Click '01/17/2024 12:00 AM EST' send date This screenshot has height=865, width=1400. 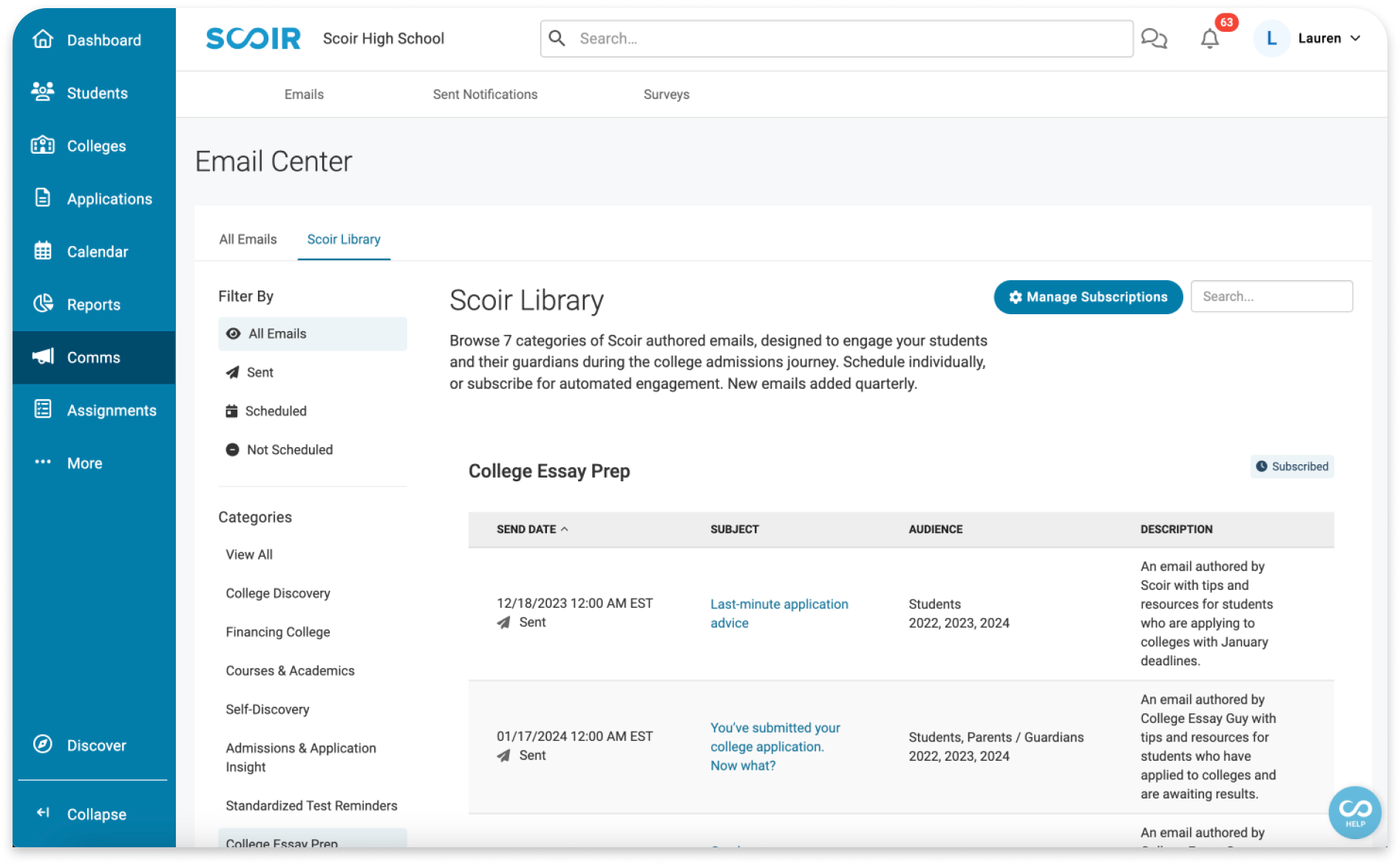click(x=574, y=736)
